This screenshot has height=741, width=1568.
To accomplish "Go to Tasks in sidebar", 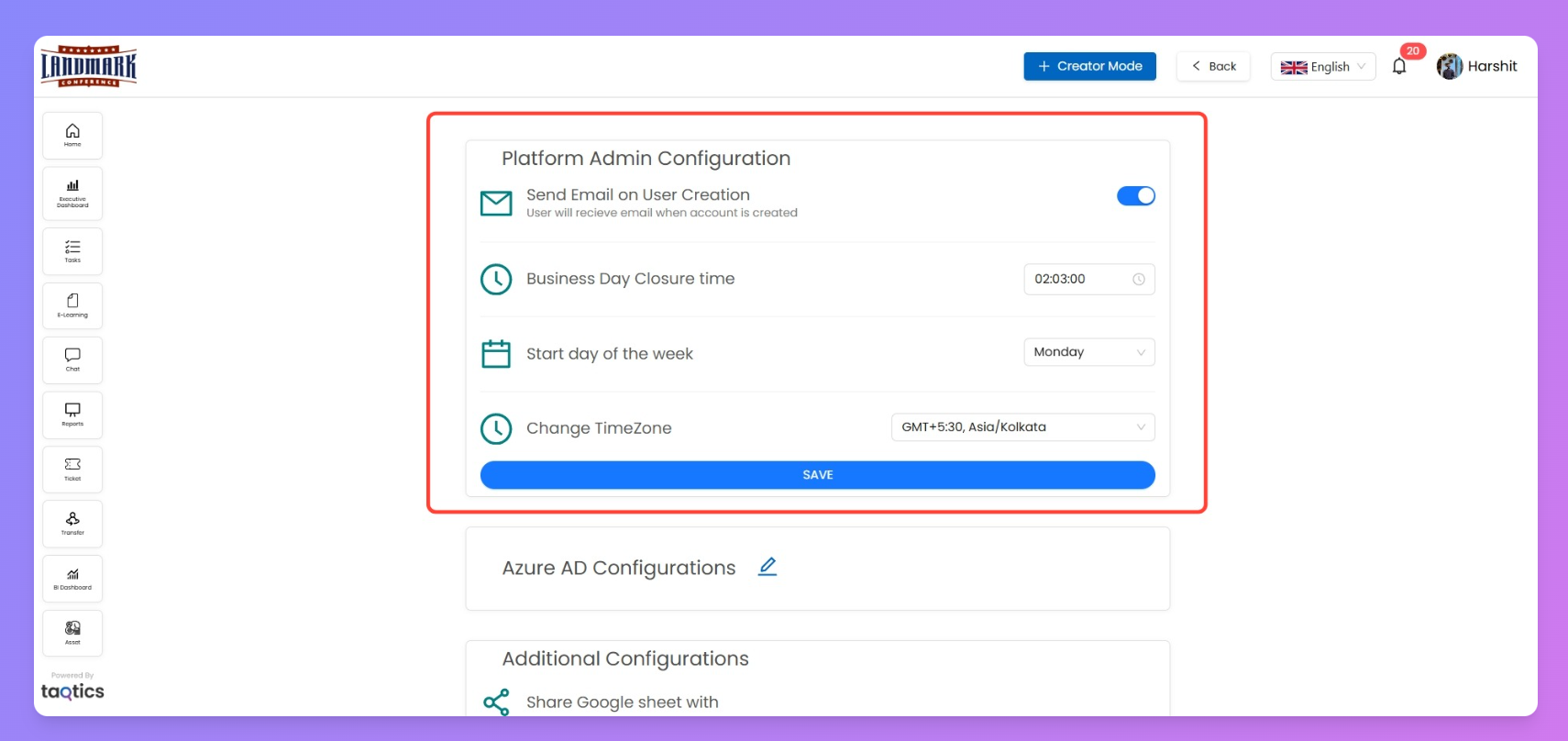I will [x=72, y=251].
